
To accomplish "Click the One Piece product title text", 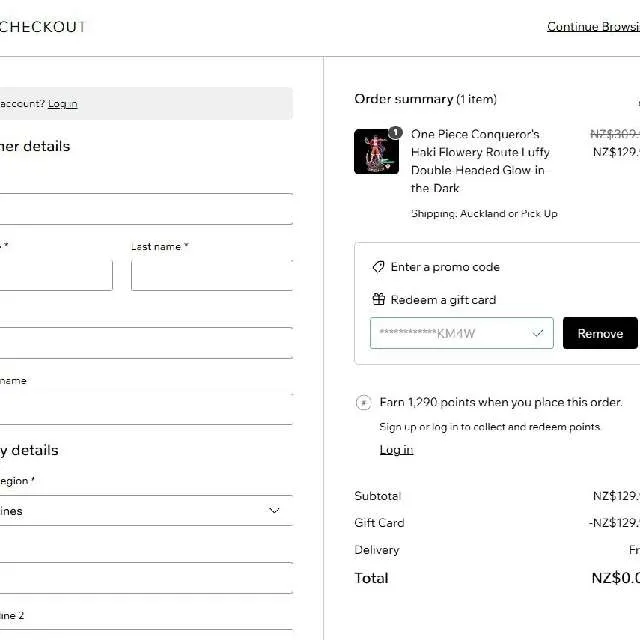I will click(480, 161).
